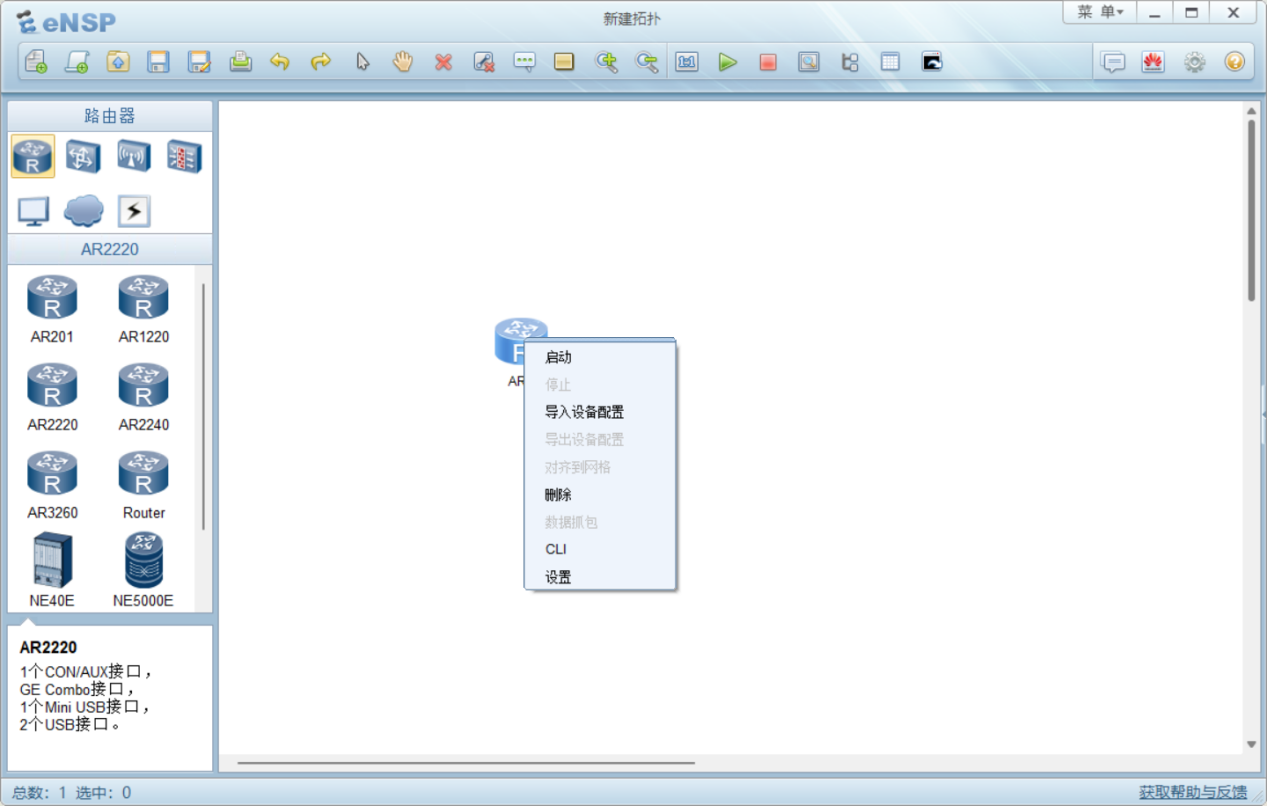Select the switch device category icon
This screenshot has height=806, width=1267.
click(x=83, y=156)
